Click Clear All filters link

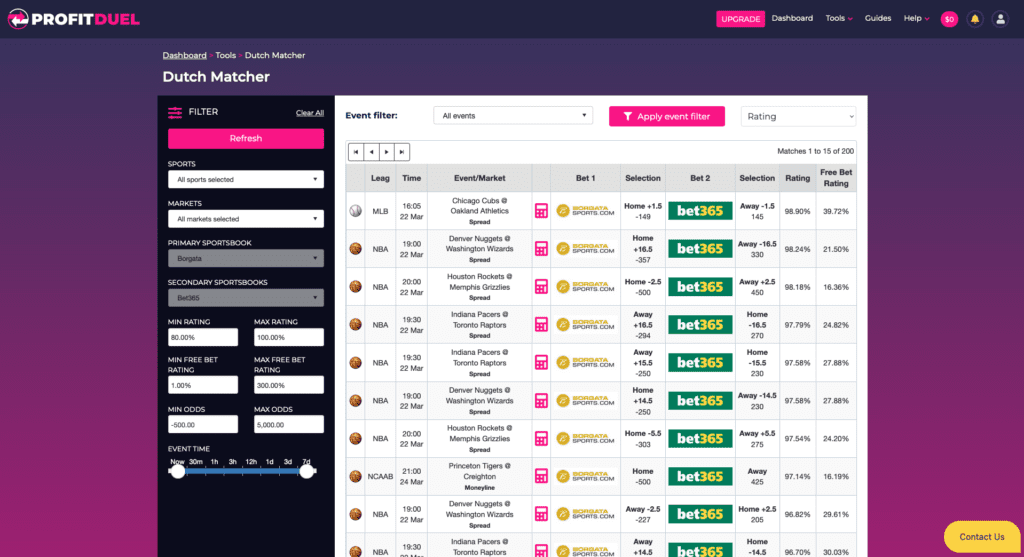click(x=310, y=113)
